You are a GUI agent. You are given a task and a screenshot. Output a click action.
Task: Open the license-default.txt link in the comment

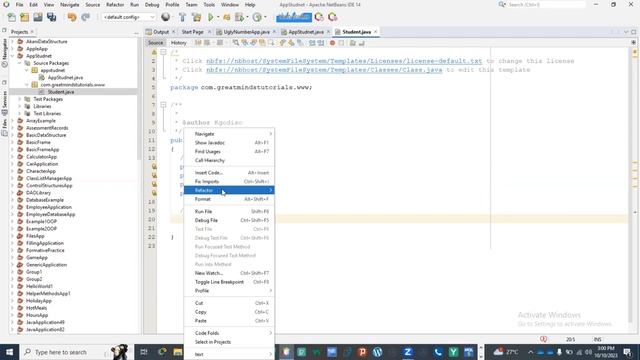pos(344,61)
